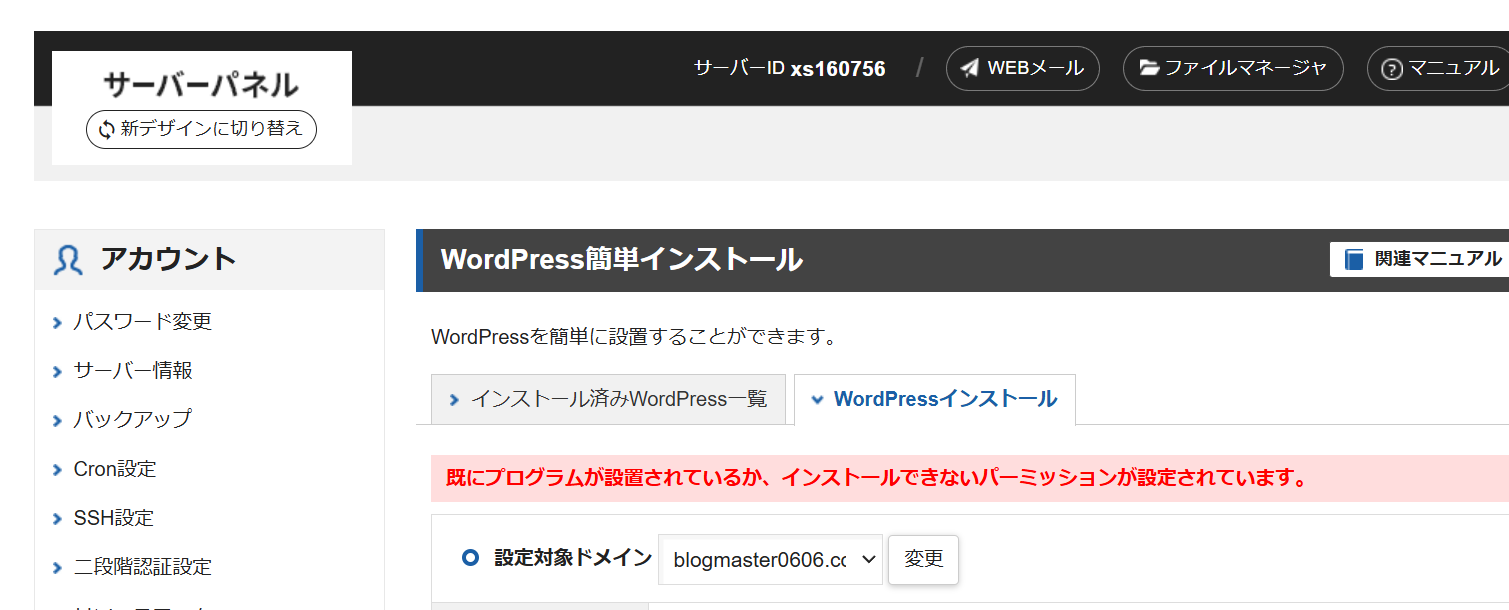This screenshot has height=610, width=1509.
Task: Click the book icon for 関連マニュアル
Action: (x=1354, y=259)
